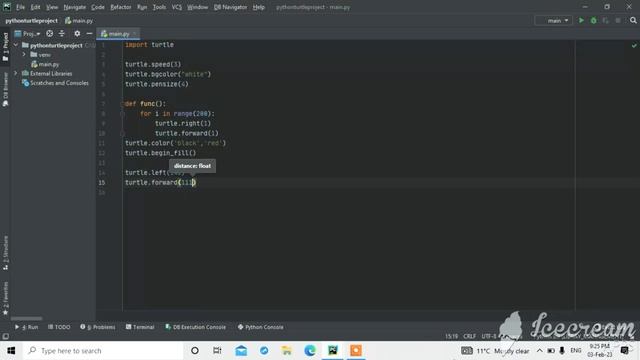Click the inspection checkmark in editor corner

(x=634, y=45)
